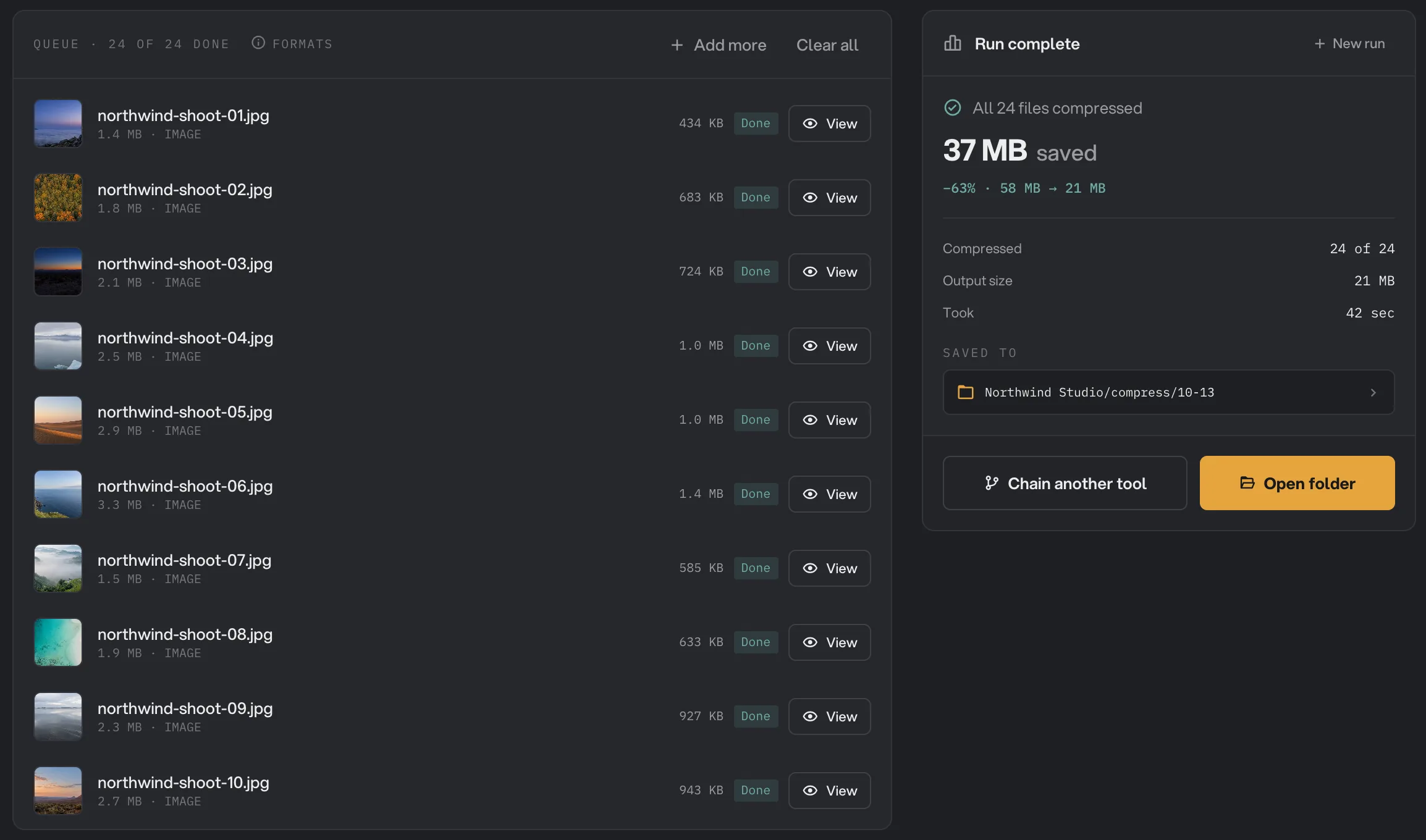Click the Northwind Studio/compress/10-13 path text
Image resolution: width=1426 pixels, height=840 pixels.
point(1099,392)
